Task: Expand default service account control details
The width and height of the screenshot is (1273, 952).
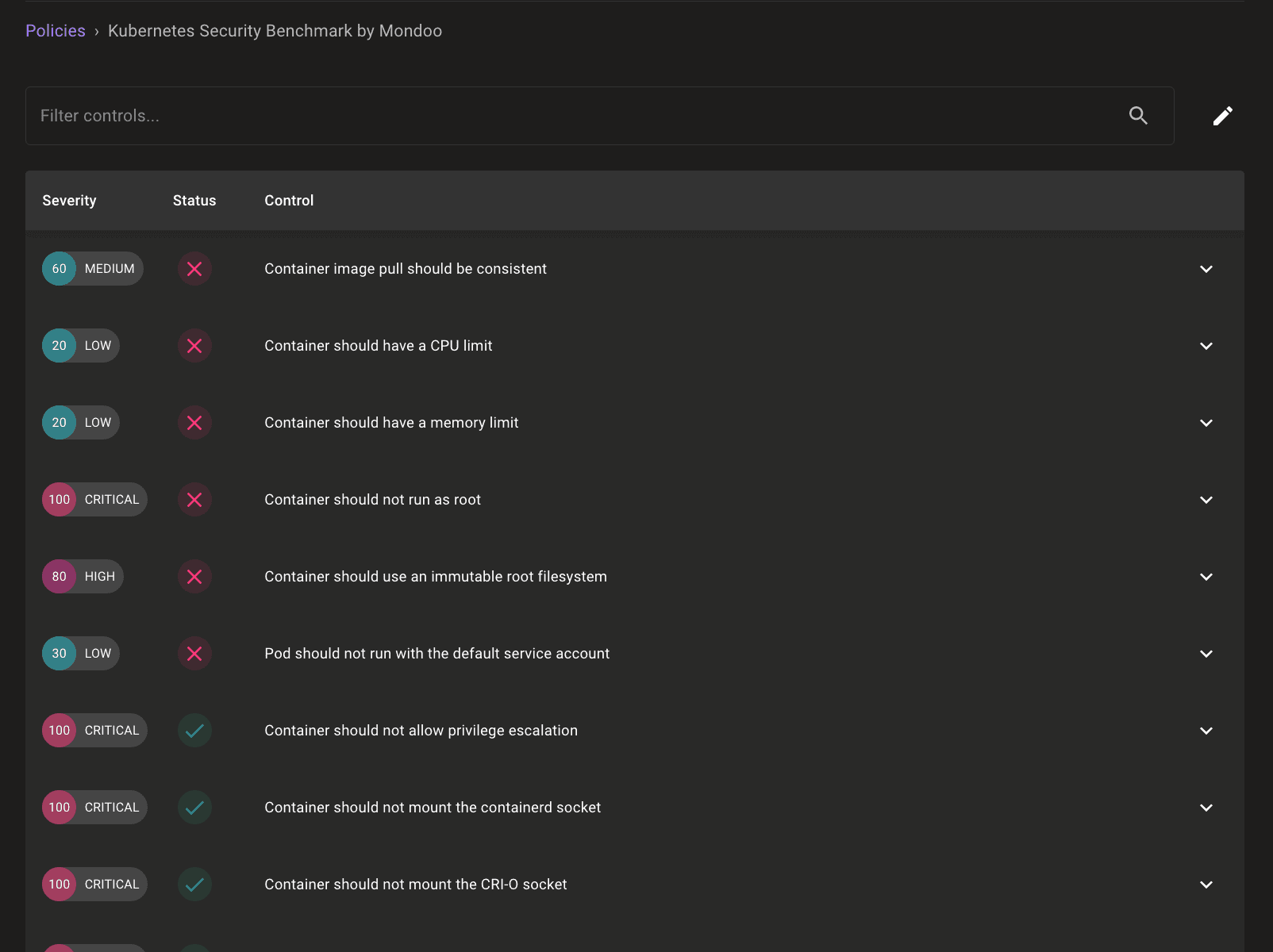Action: pyautogui.click(x=1206, y=654)
